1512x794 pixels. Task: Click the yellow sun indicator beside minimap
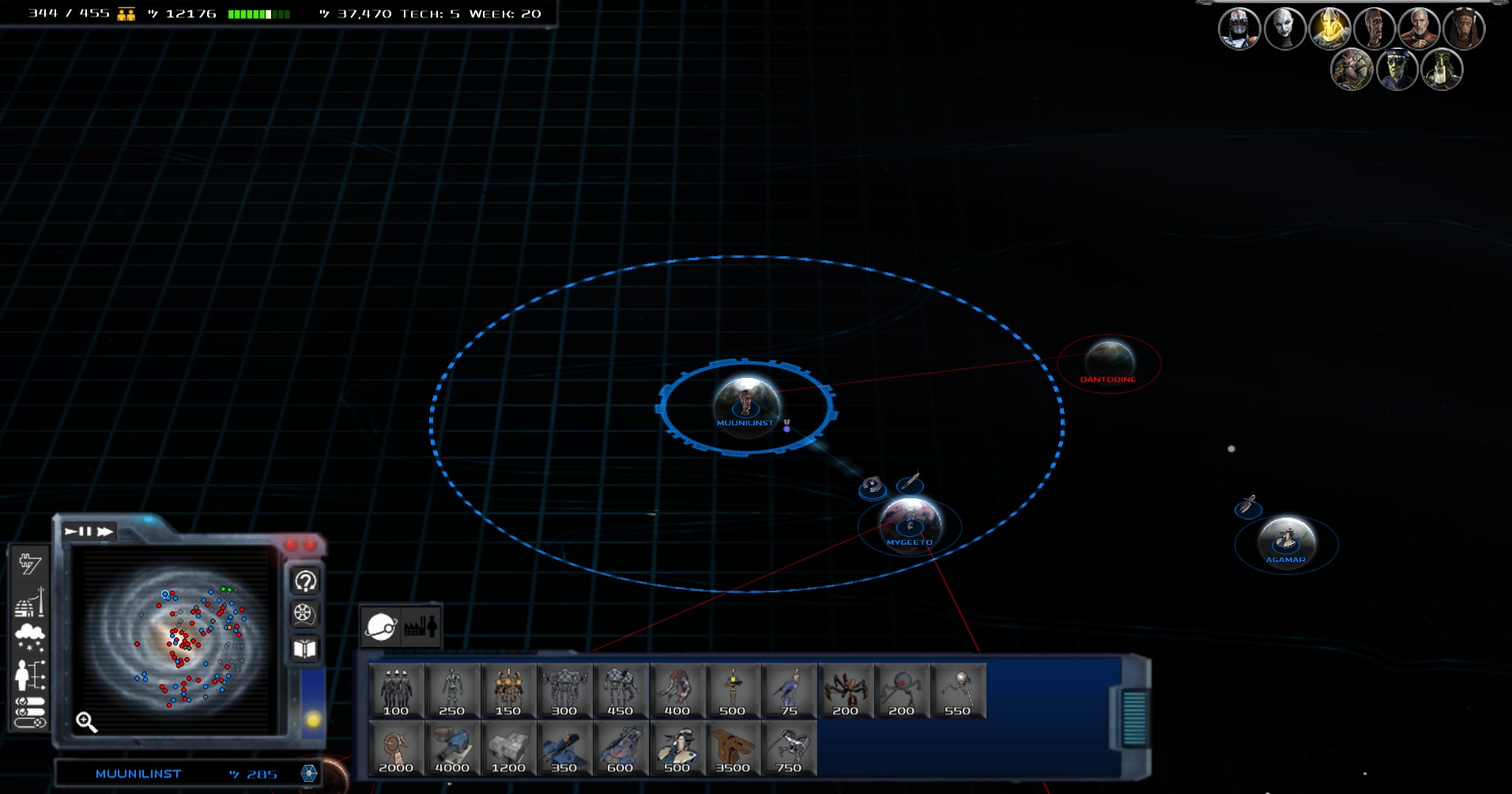[x=313, y=720]
